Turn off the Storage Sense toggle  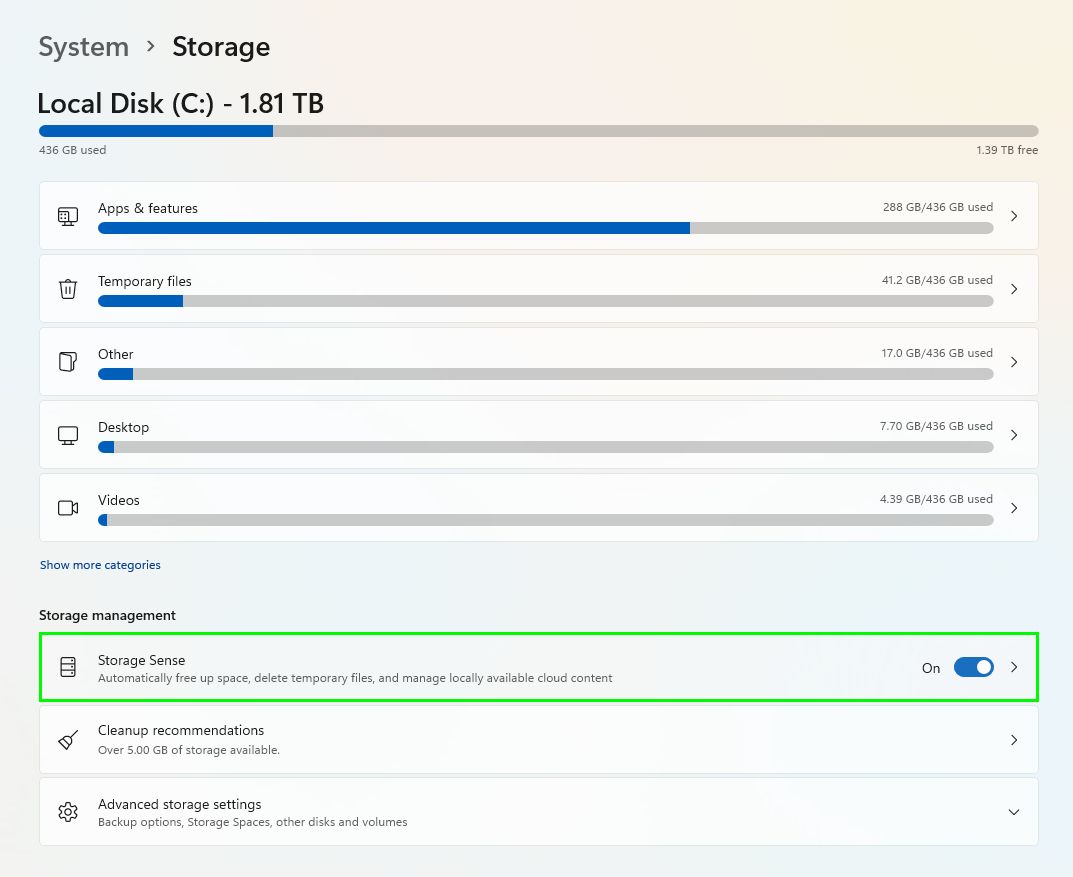tap(972, 667)
